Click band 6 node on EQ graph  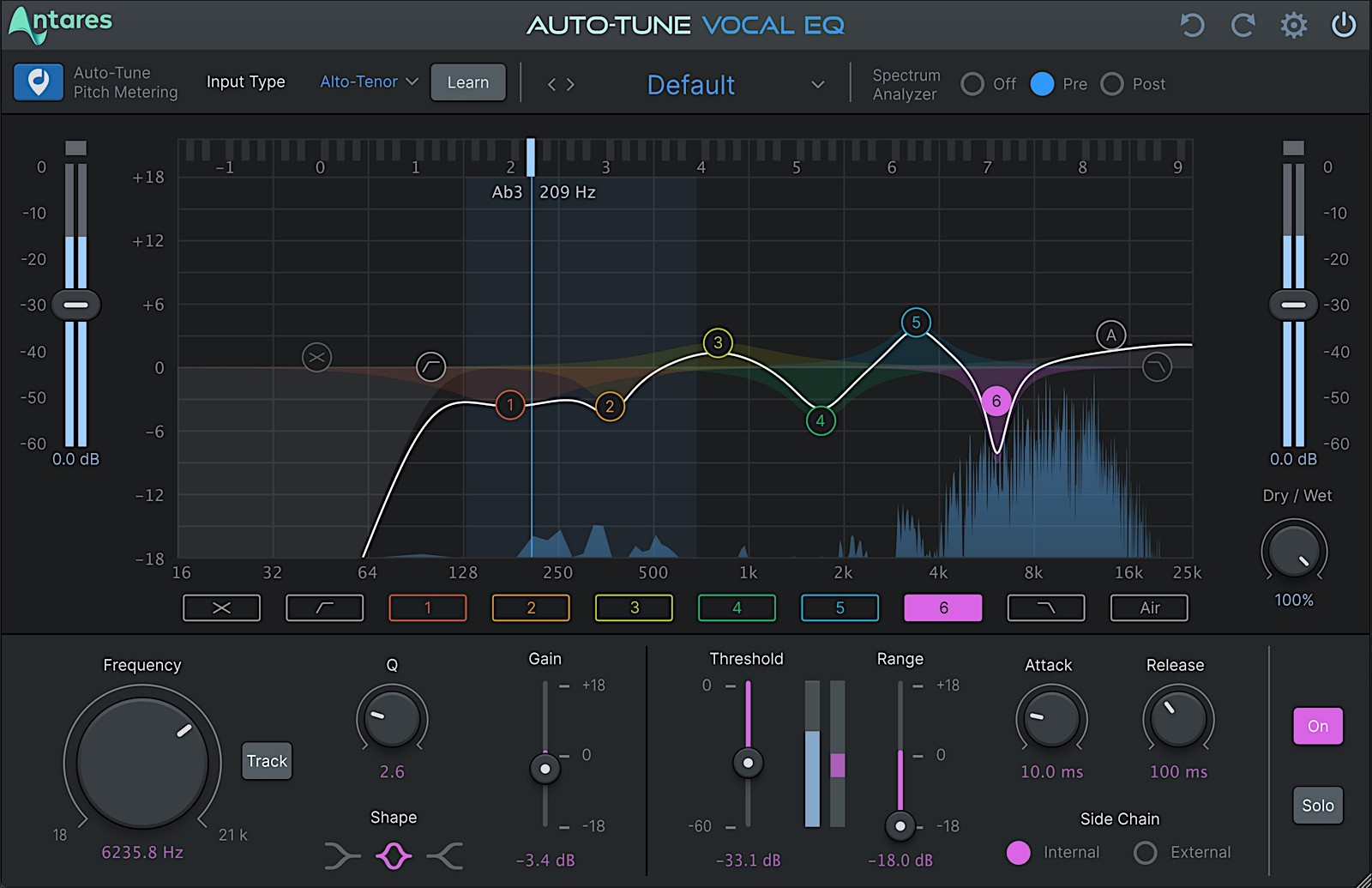(996, 401)
